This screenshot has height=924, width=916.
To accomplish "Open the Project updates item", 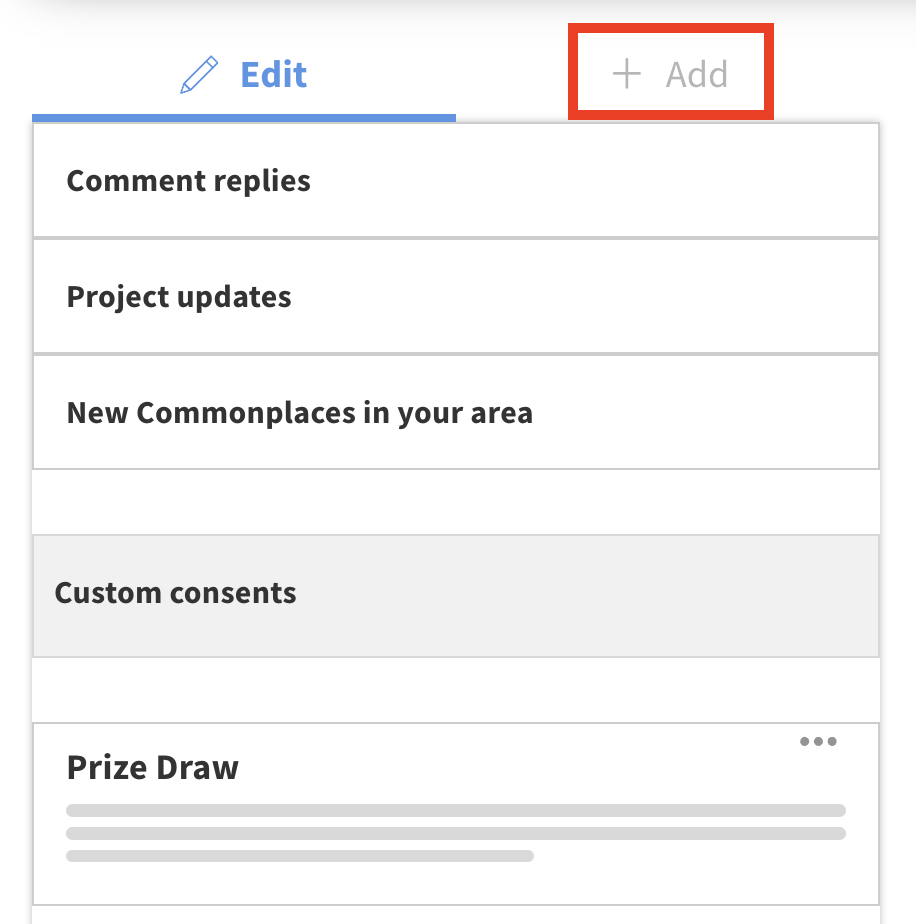I will click(x=456, y=297).
